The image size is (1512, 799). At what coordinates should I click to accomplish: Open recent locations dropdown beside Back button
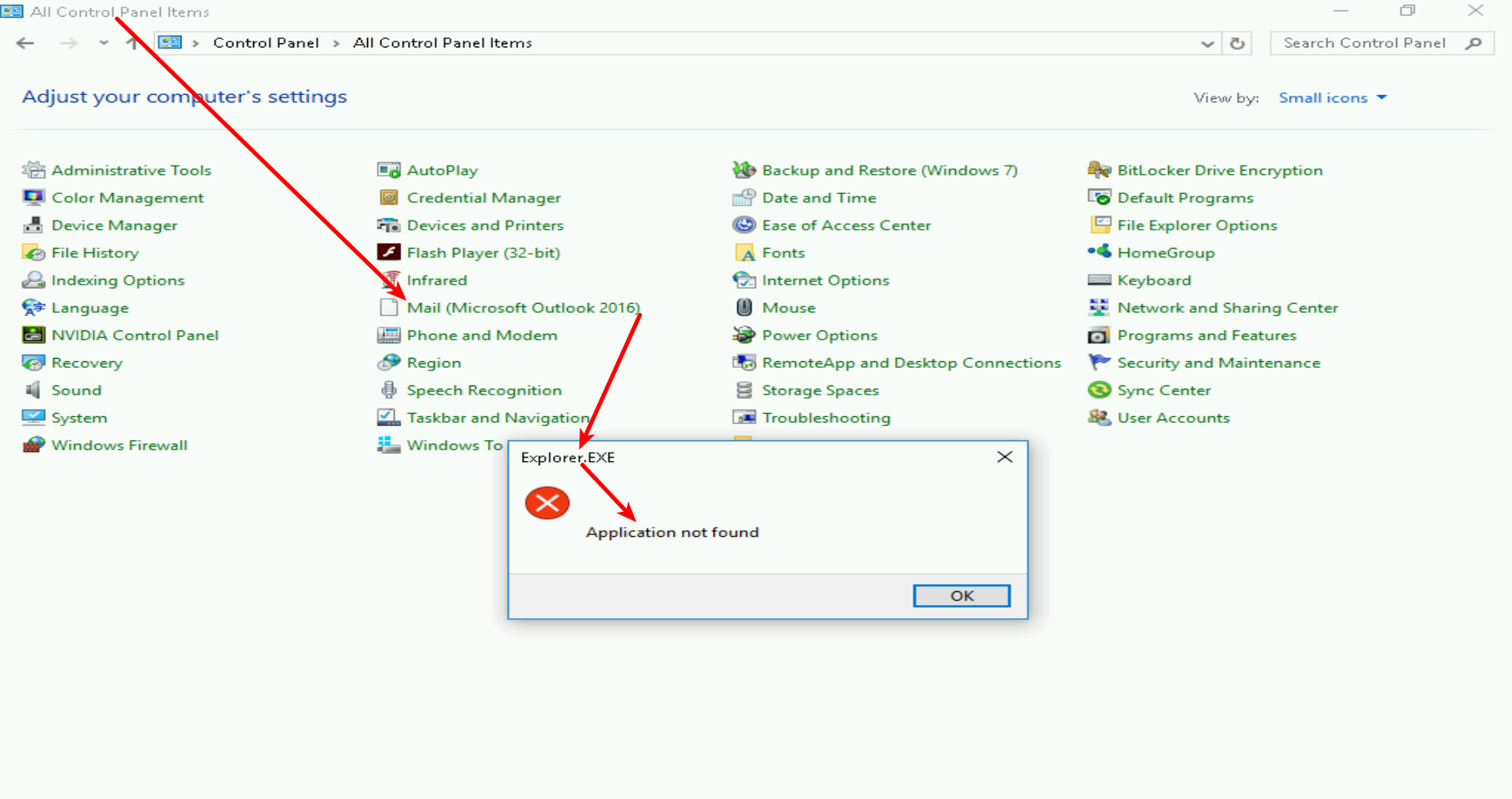[102, 42]
